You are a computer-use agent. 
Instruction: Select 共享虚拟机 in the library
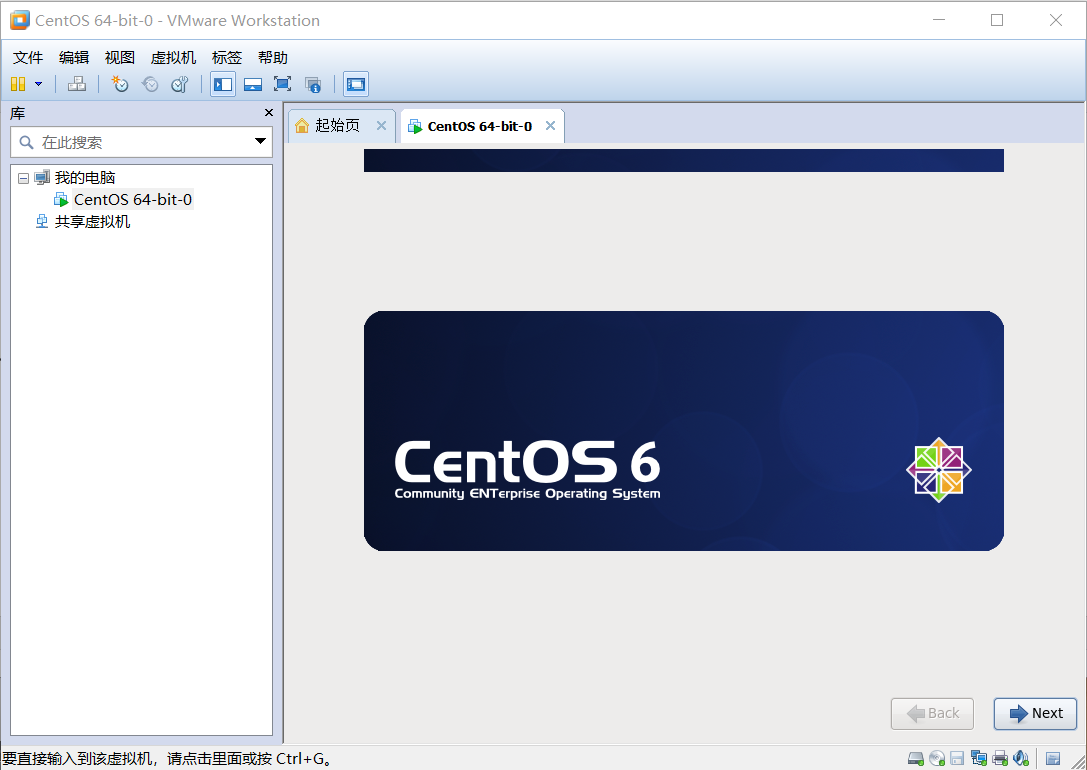pyautogui.click(x=92, y=222)
